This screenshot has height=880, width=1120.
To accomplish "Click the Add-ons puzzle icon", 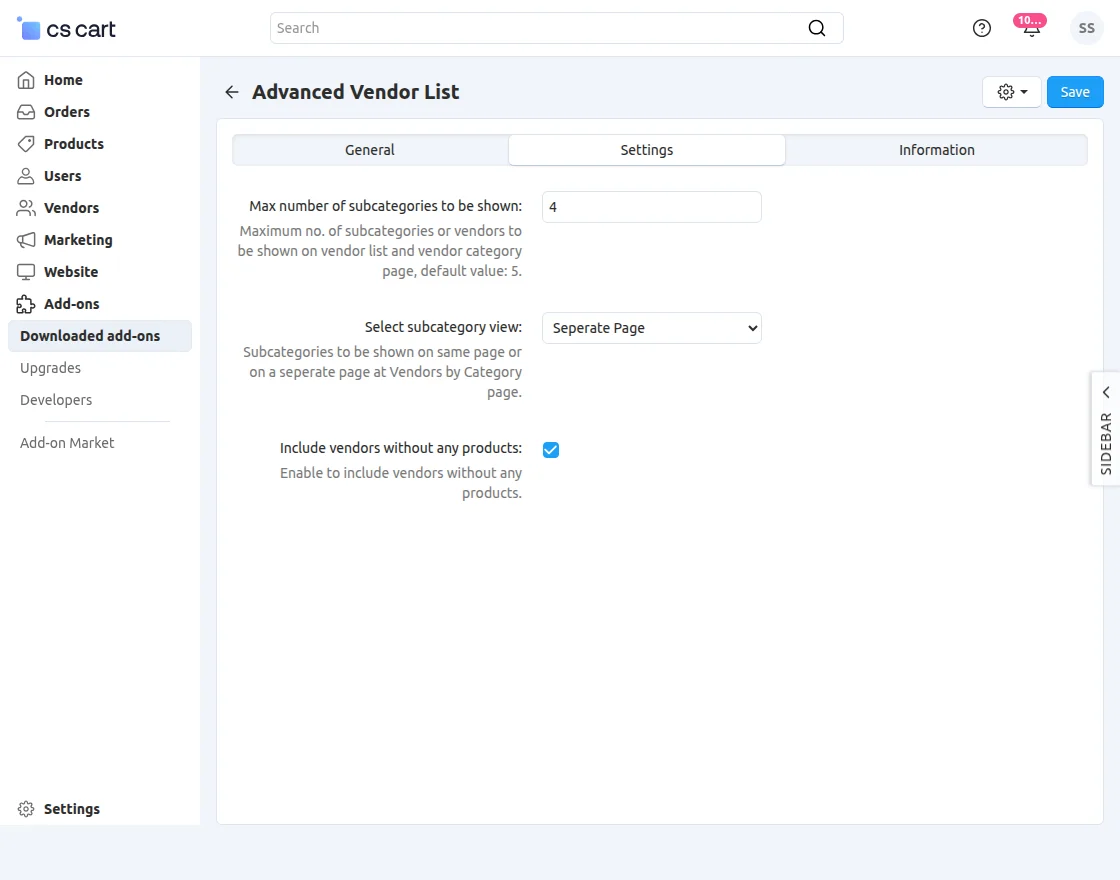I will [25, 304].
